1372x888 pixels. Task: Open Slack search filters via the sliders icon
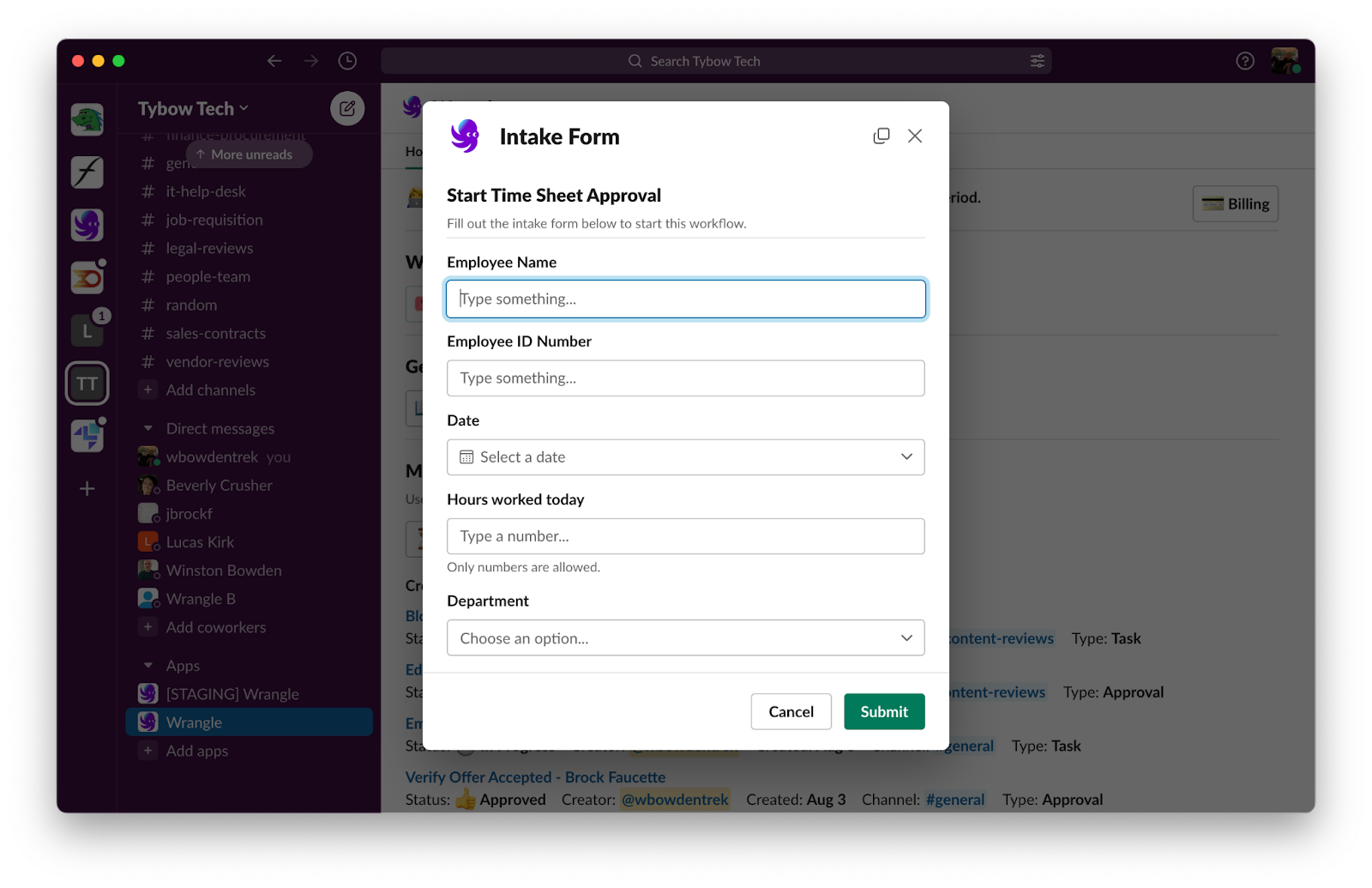pos(1037,61)
